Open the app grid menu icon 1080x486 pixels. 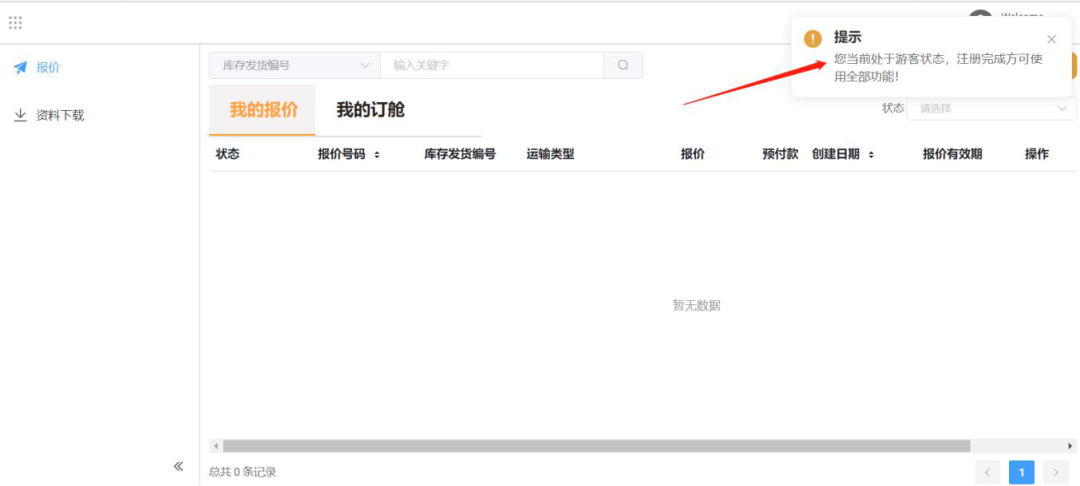point(15,23)
